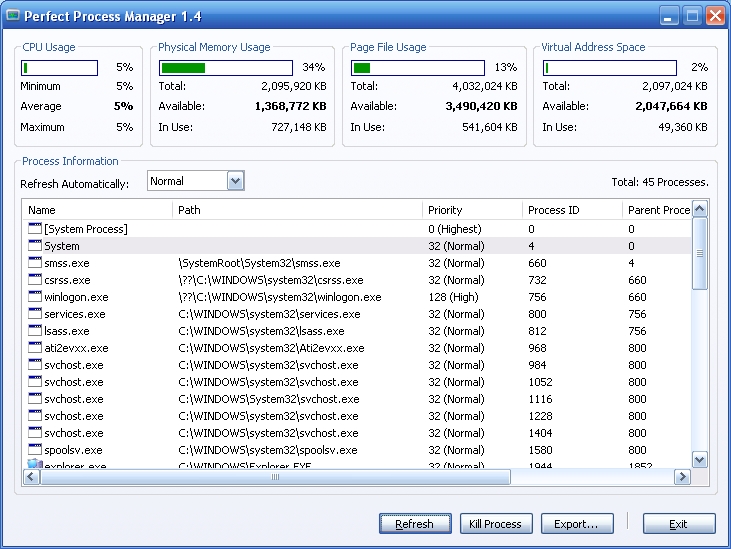Sort by Process ID column header
The width and height of the screenshot is (731, 549).
point(572,210)
